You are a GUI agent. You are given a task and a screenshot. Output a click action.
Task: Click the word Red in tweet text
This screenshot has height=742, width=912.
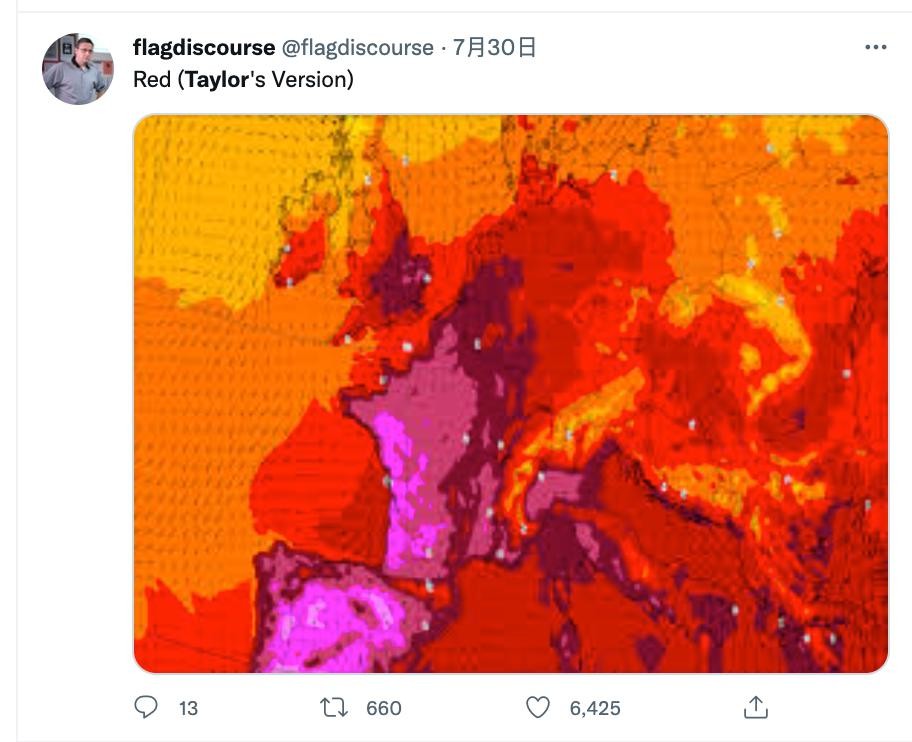point(152,78)
